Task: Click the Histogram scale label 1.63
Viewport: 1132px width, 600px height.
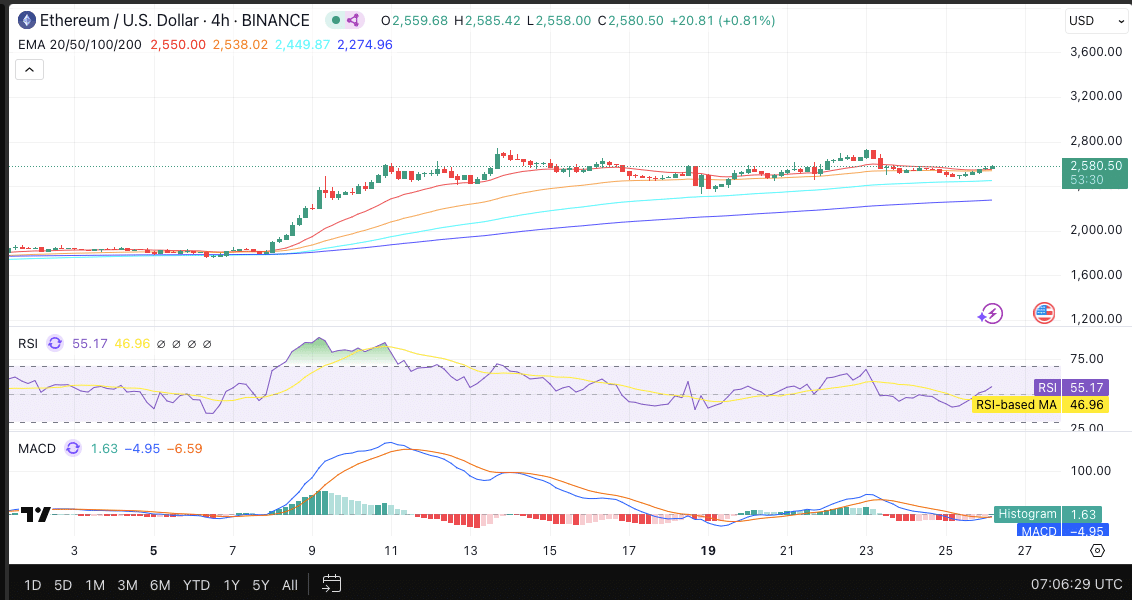Action: (x=1048, y=514)
